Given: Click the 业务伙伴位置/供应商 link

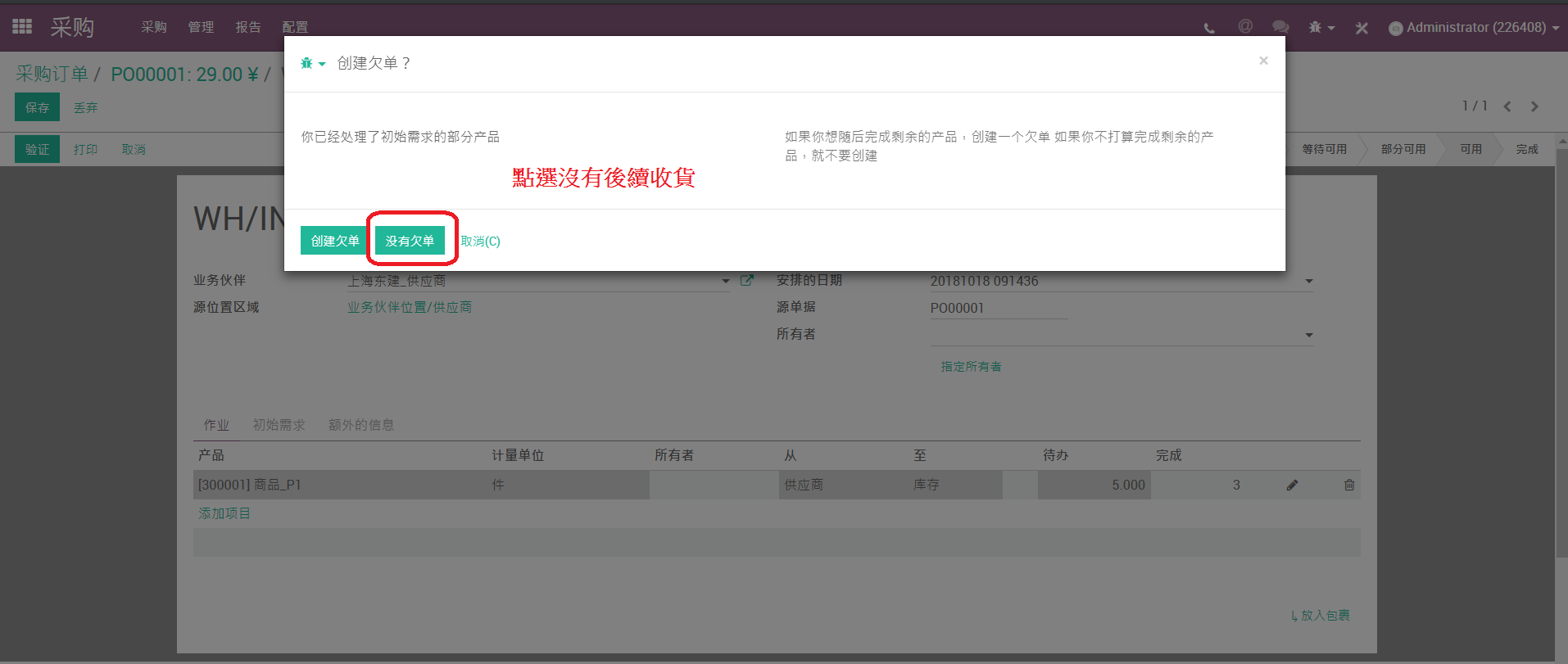Looking at the screenshot, I should click(x=410, y=307).
